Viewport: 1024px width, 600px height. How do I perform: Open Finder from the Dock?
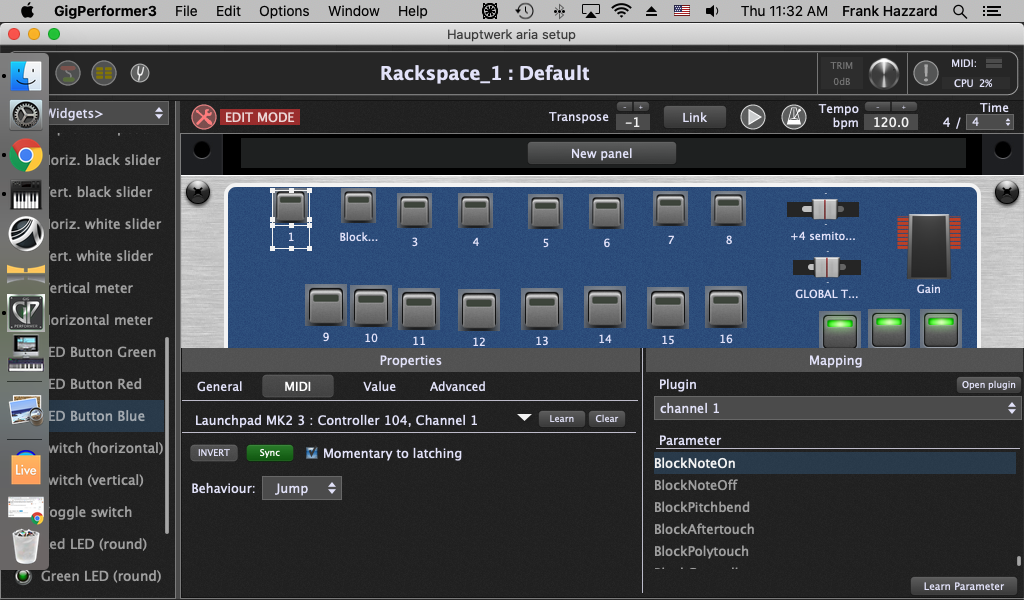pyautogui.click(x=26, y=75)
